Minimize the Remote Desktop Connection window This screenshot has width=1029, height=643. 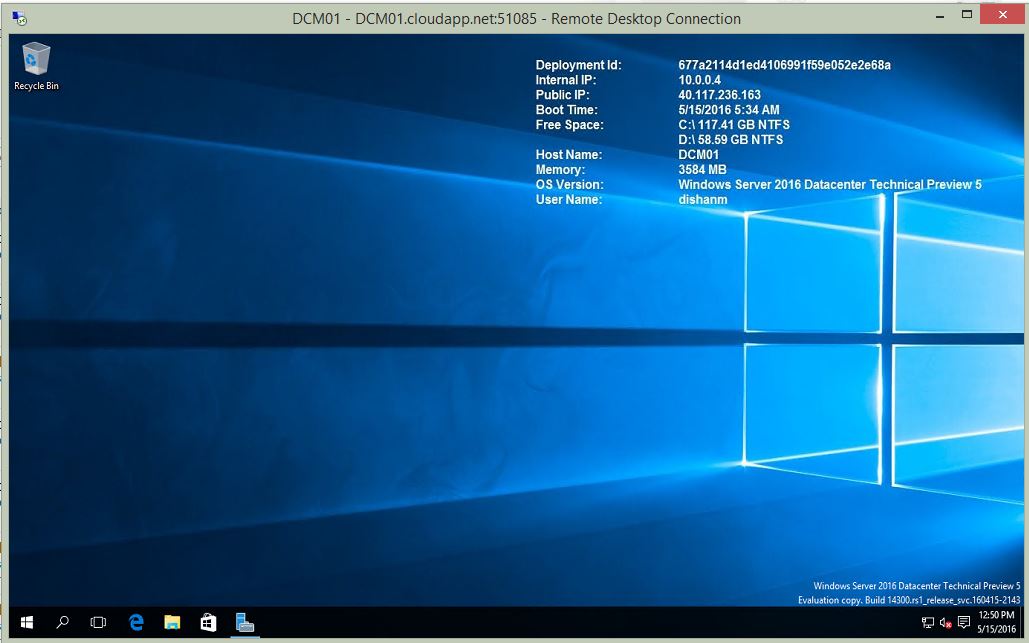tap(940, 14)
